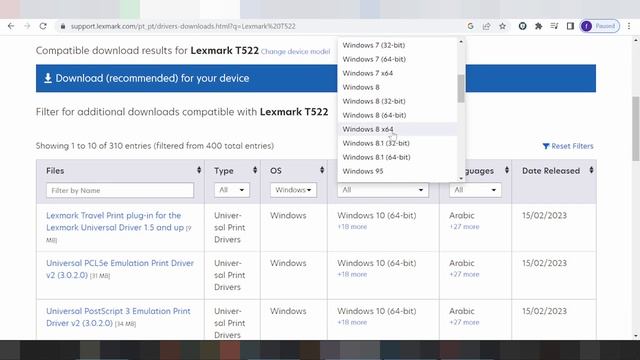Click the lock icon in address bar
Image resolution: width=640 pixels, height=360 pixels.
click(x=62, y=26)
